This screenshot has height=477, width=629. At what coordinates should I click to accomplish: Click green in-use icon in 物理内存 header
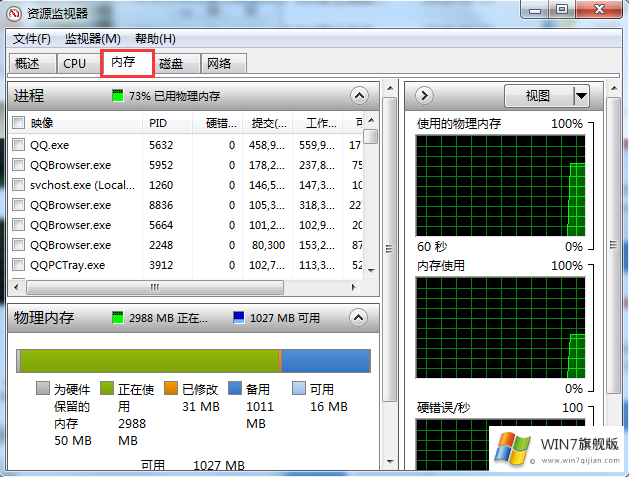(118, 318)
